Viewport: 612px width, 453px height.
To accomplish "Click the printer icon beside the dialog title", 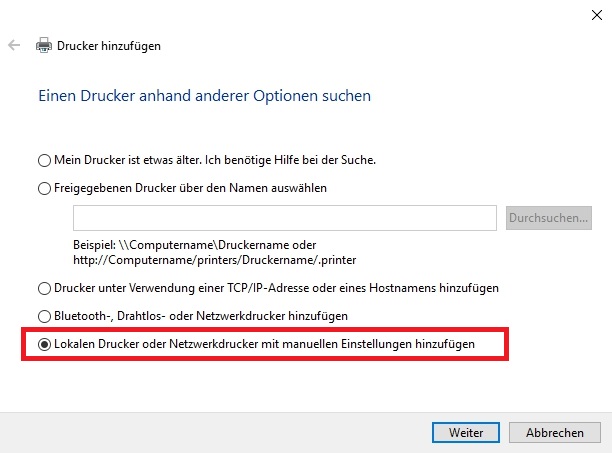I will [x=44, y=45].
